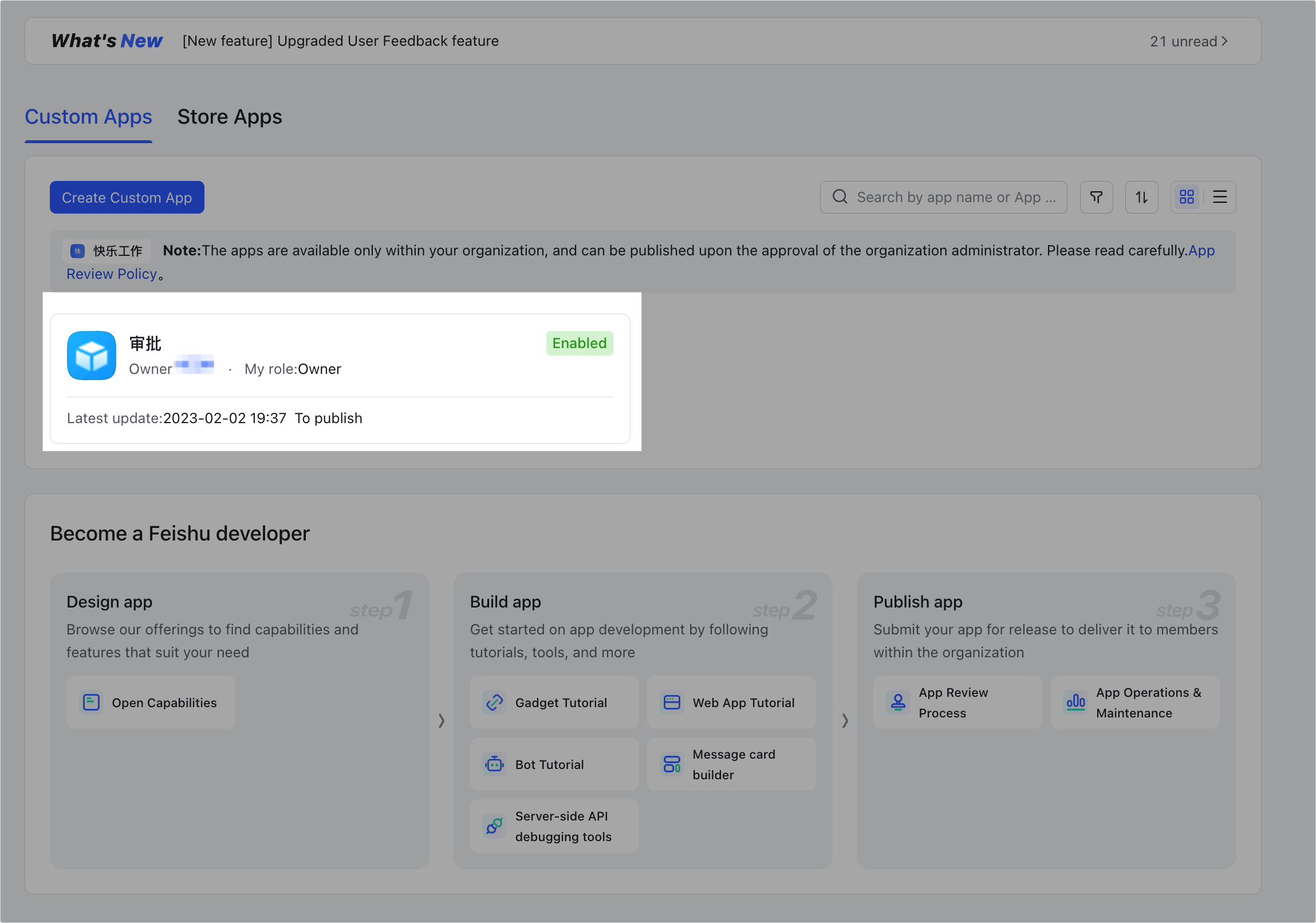Expand the 21 unread announcements
This screenshot has width=1316, height=923.
click(1188, 41)
